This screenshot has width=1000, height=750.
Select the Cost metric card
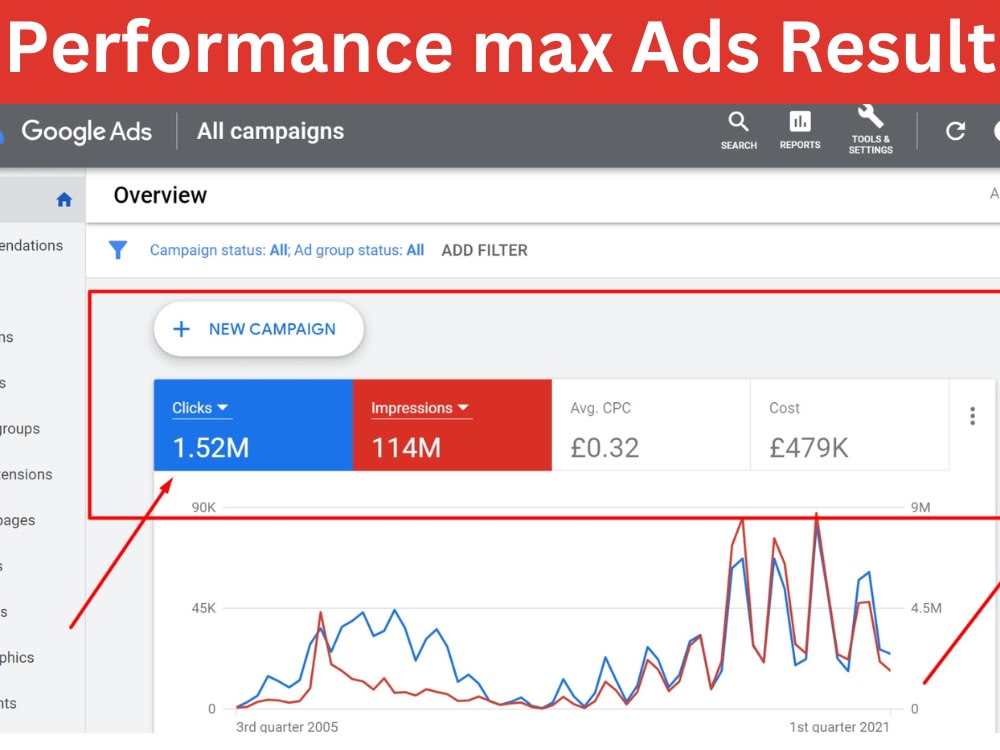pos(849,425)
